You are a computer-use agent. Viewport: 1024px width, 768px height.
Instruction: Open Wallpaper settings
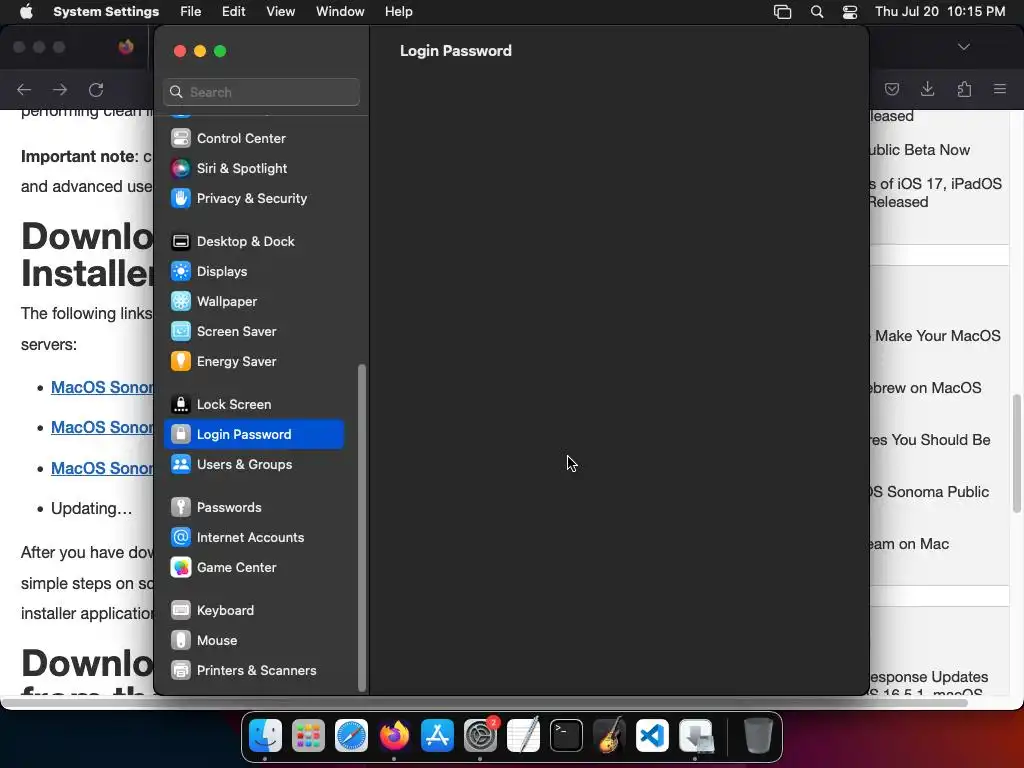tap(253, 302)
